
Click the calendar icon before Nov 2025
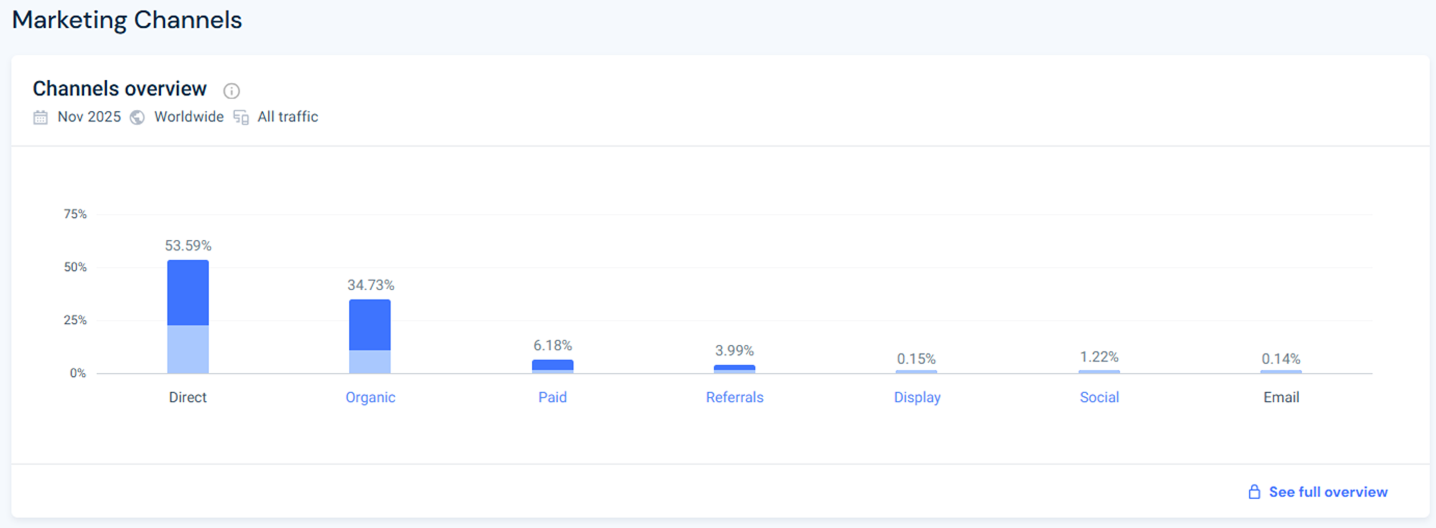point(41,117)
